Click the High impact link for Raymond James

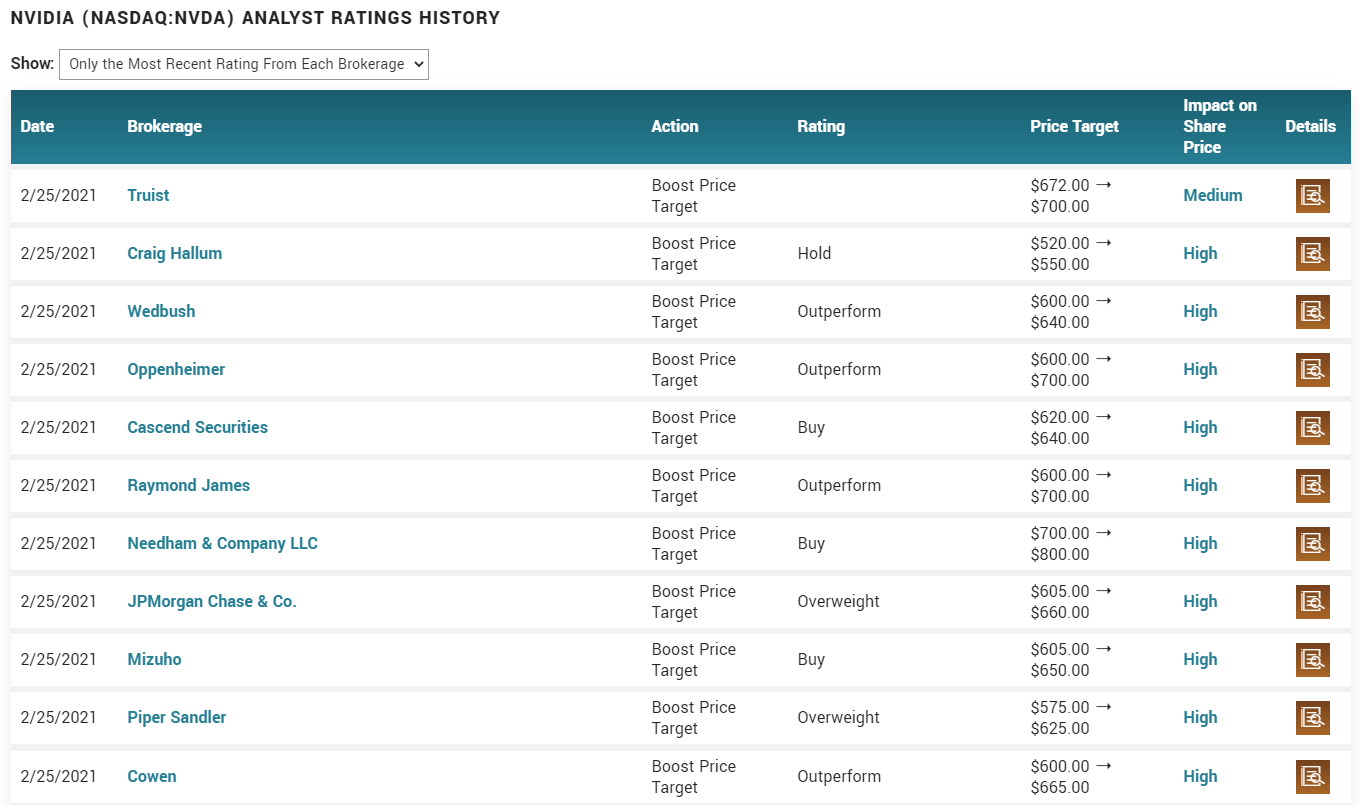pyautogui.click(x=1200, y=485)
